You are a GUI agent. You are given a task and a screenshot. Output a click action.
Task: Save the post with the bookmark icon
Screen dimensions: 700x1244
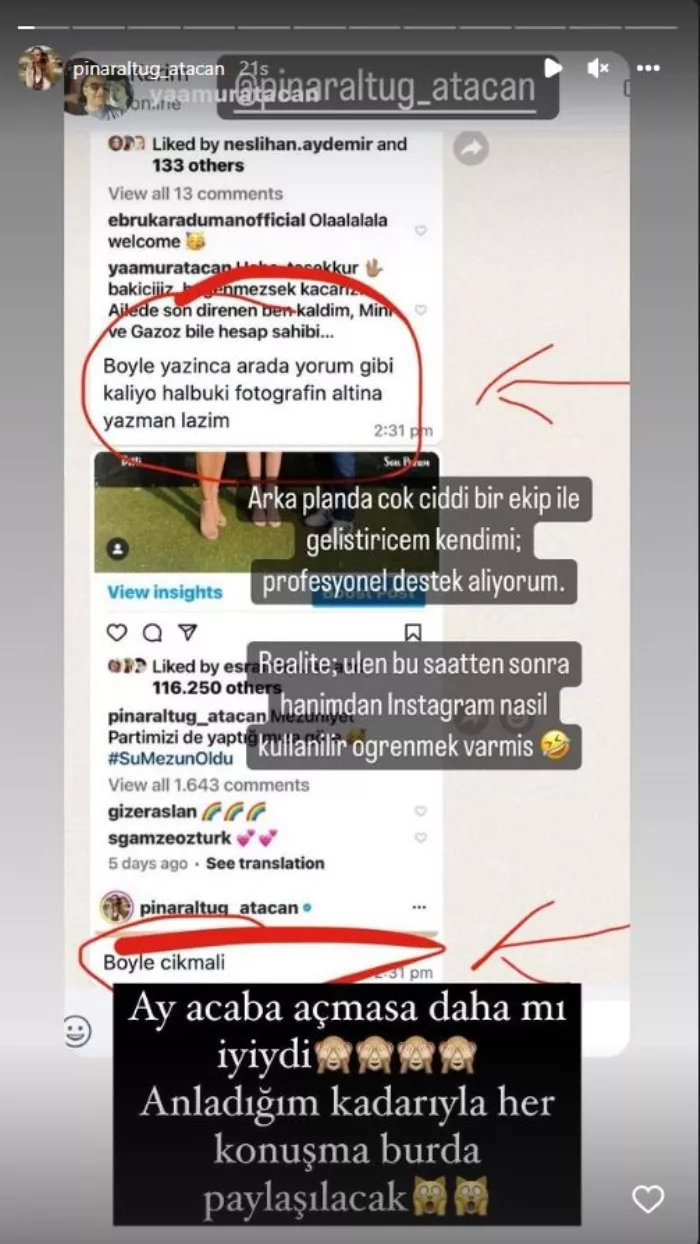click(413, 633)
